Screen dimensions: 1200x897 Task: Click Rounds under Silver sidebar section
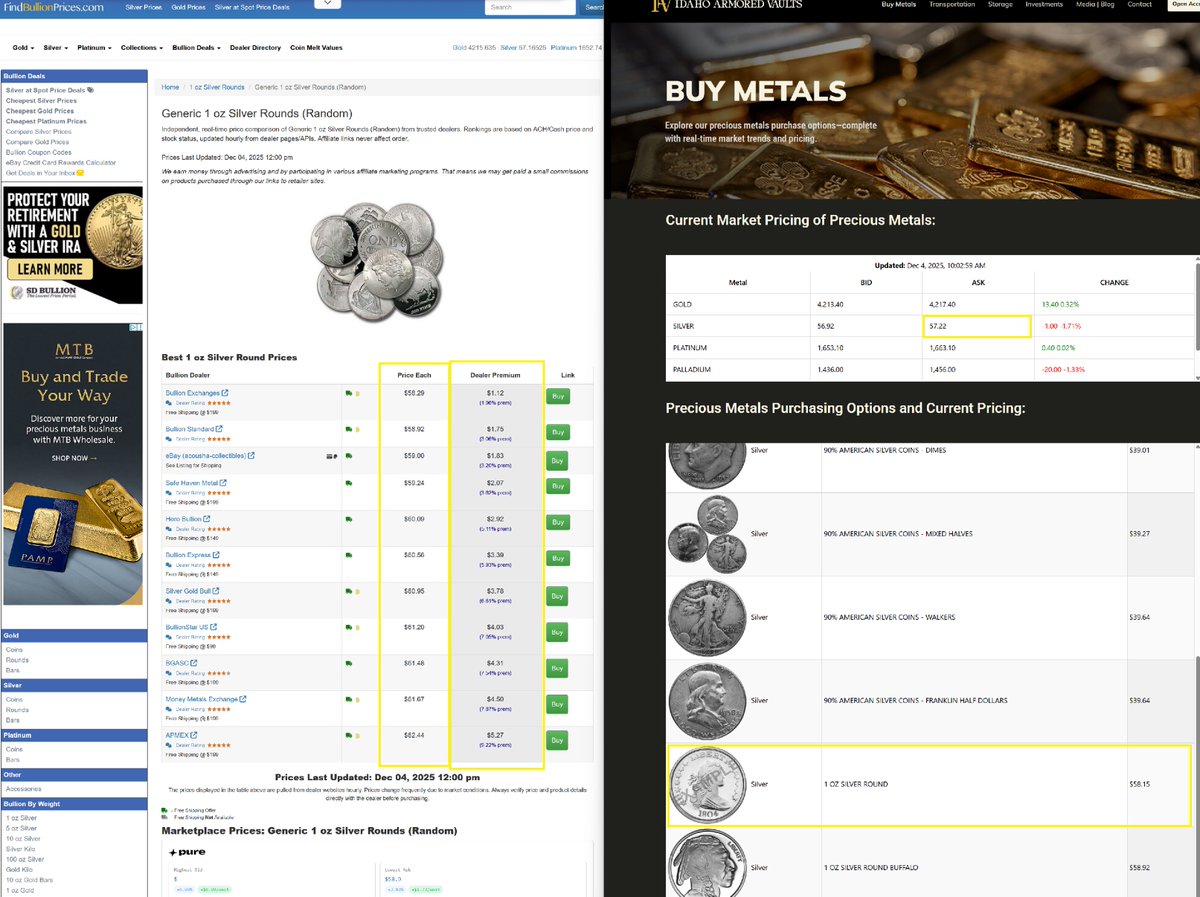[17, 709]
